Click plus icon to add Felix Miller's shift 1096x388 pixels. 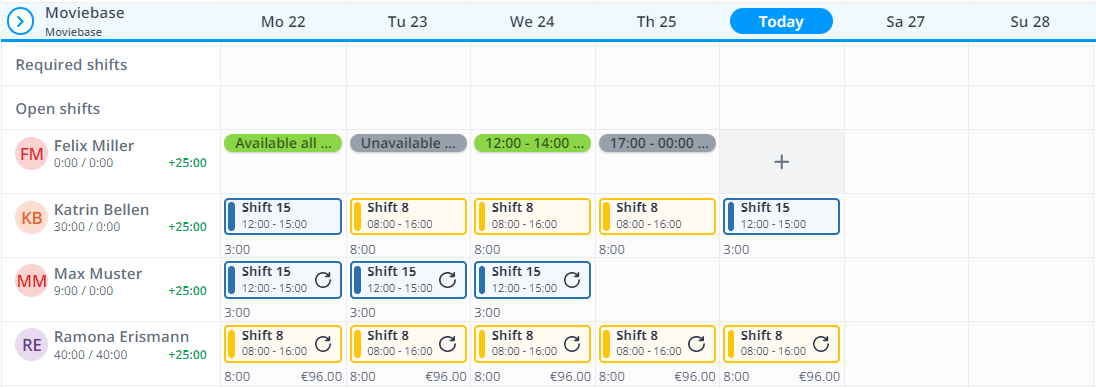(781, 162)
